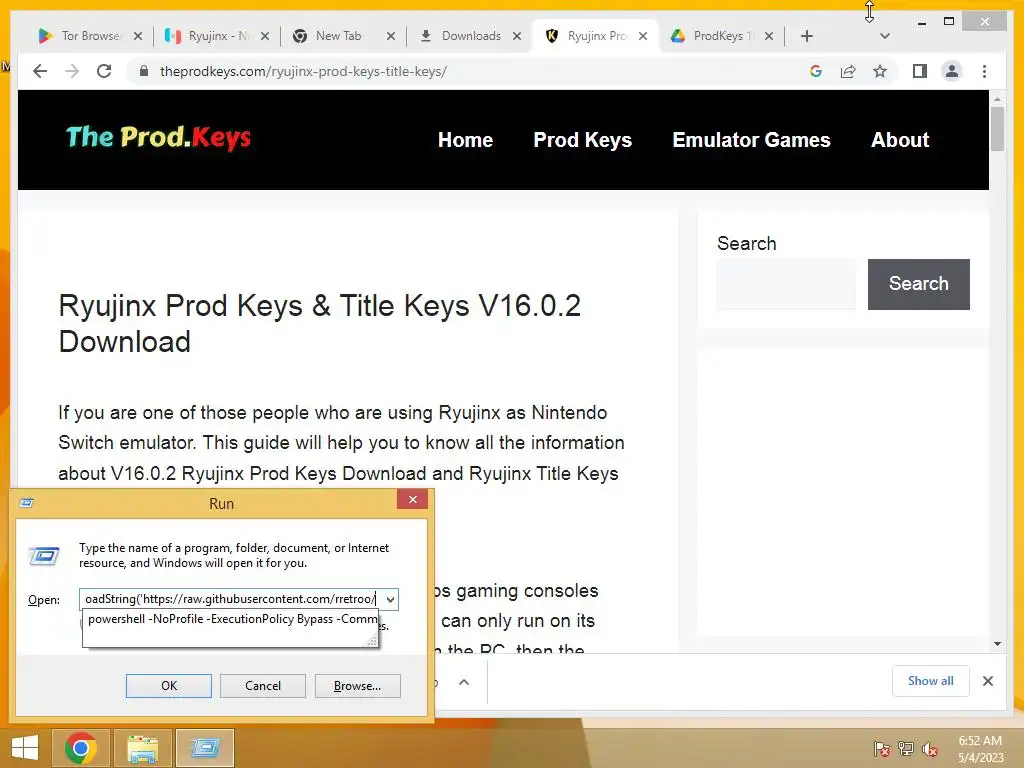Open the About menu item
The image size is (1024, 768).
(899, 140)
